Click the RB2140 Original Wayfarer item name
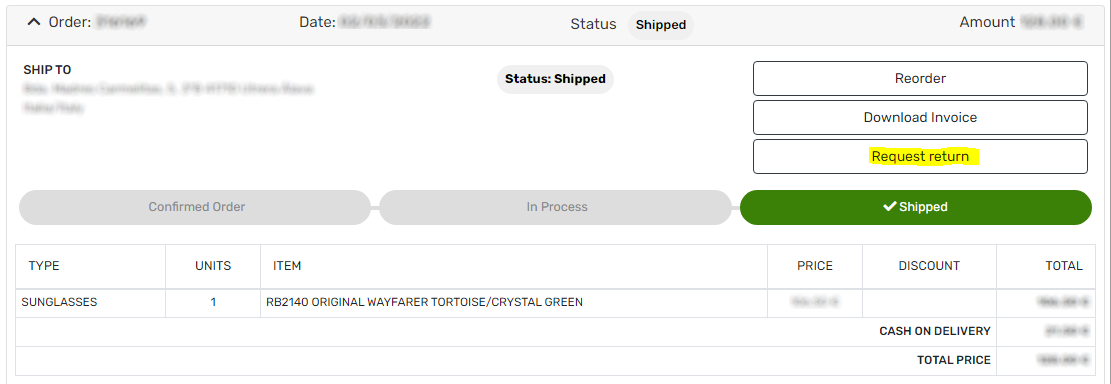1111x384 pixels. click(x=422, y=303)
